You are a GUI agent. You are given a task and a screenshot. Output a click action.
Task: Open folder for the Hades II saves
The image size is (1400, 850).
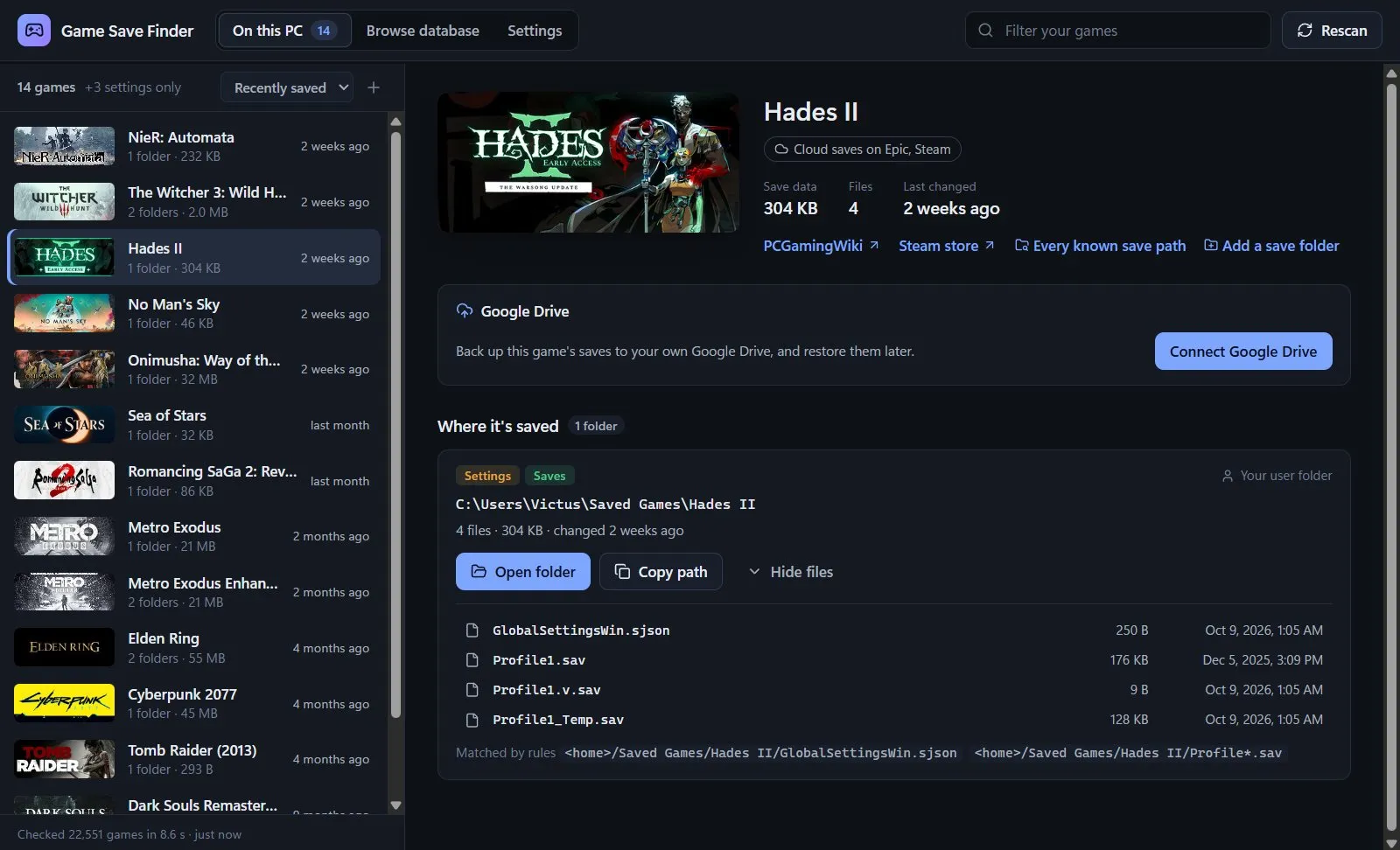[x=523, y=572]
